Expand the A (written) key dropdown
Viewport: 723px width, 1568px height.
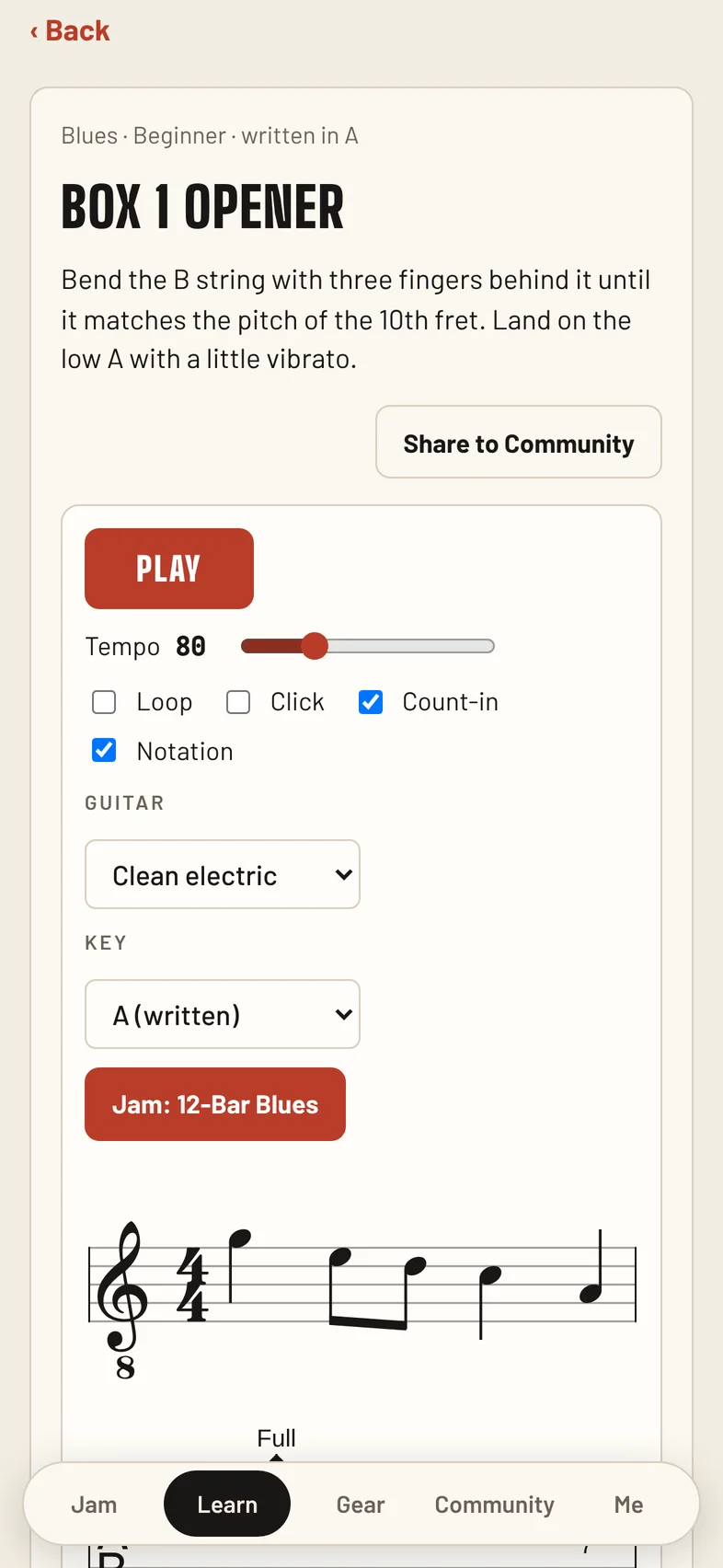pyautogui.click(x=223, y=1014)
